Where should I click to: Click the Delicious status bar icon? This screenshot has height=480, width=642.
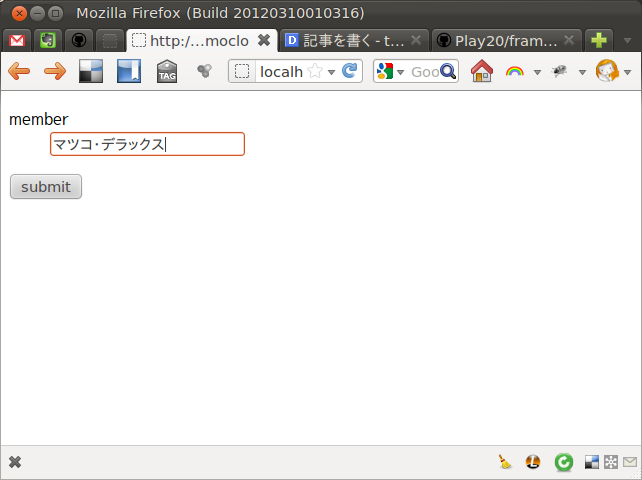tap(592, 462)
